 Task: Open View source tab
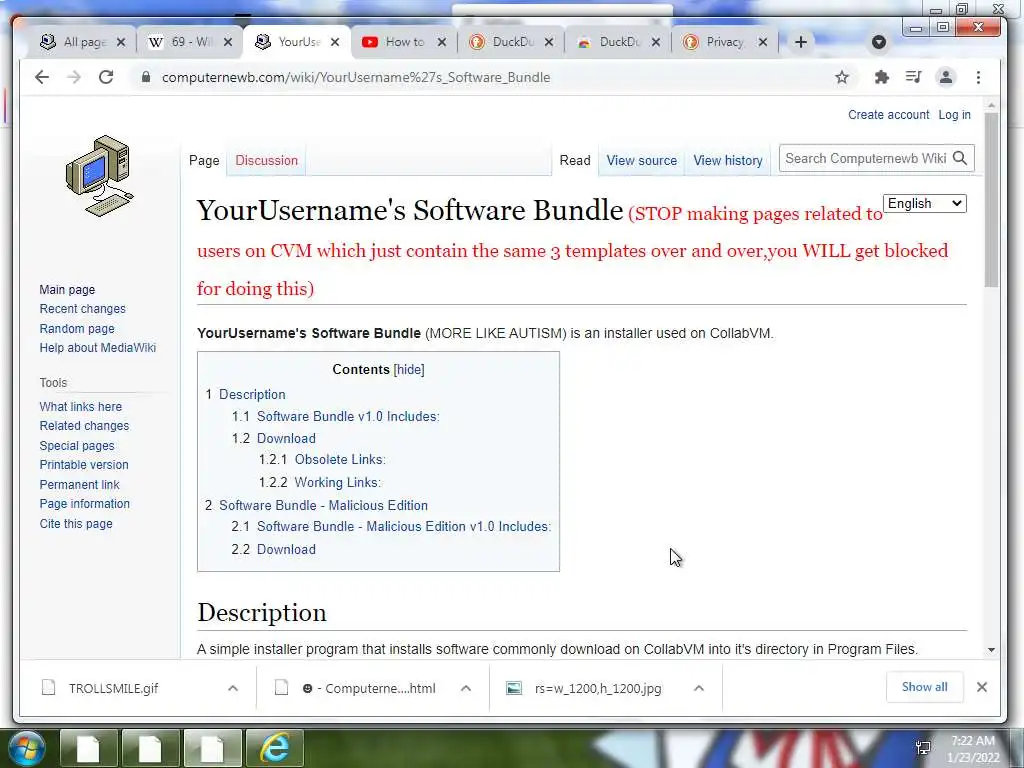click(x=641, y=160)
